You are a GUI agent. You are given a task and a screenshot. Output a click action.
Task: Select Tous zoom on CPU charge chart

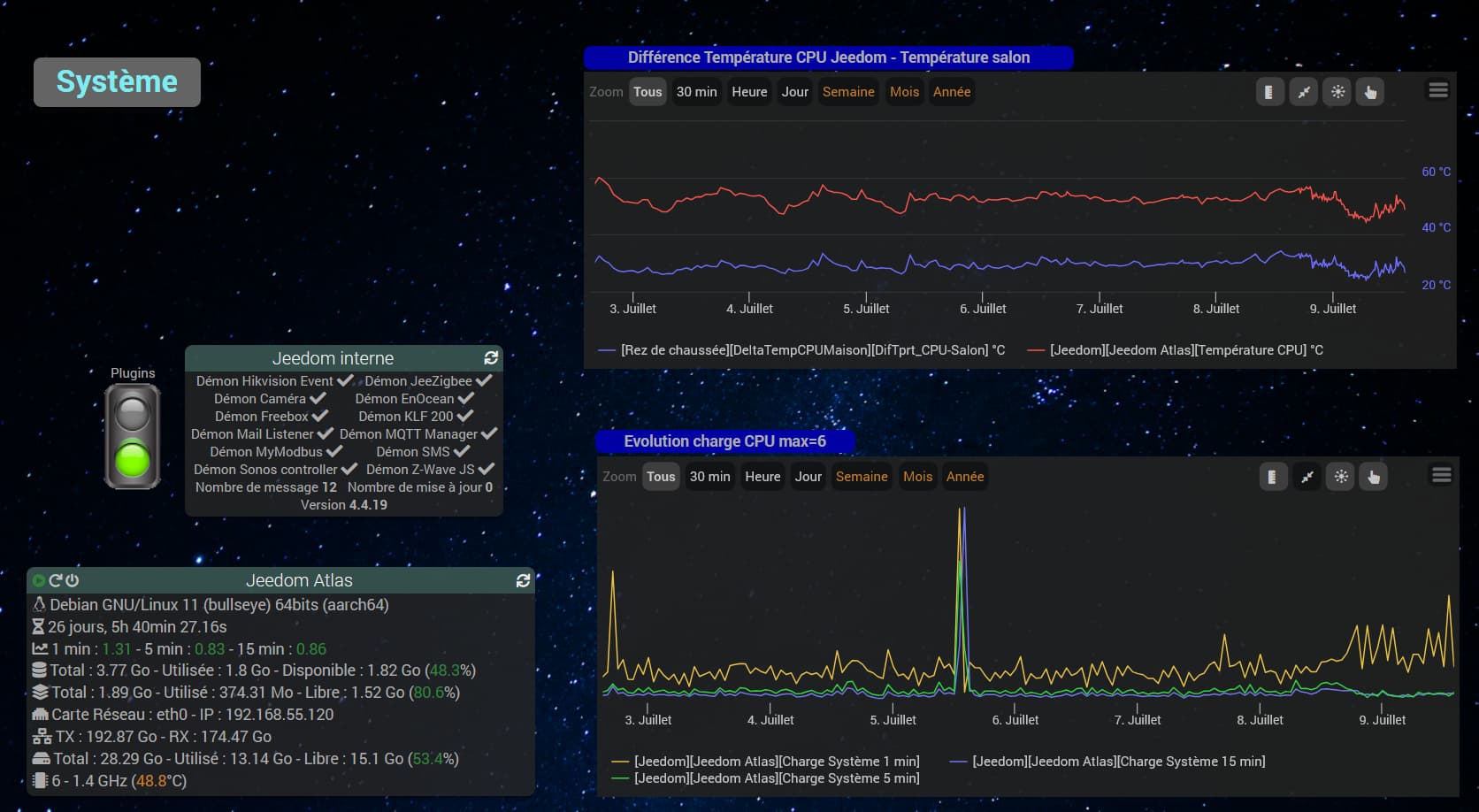click(661, 477)
